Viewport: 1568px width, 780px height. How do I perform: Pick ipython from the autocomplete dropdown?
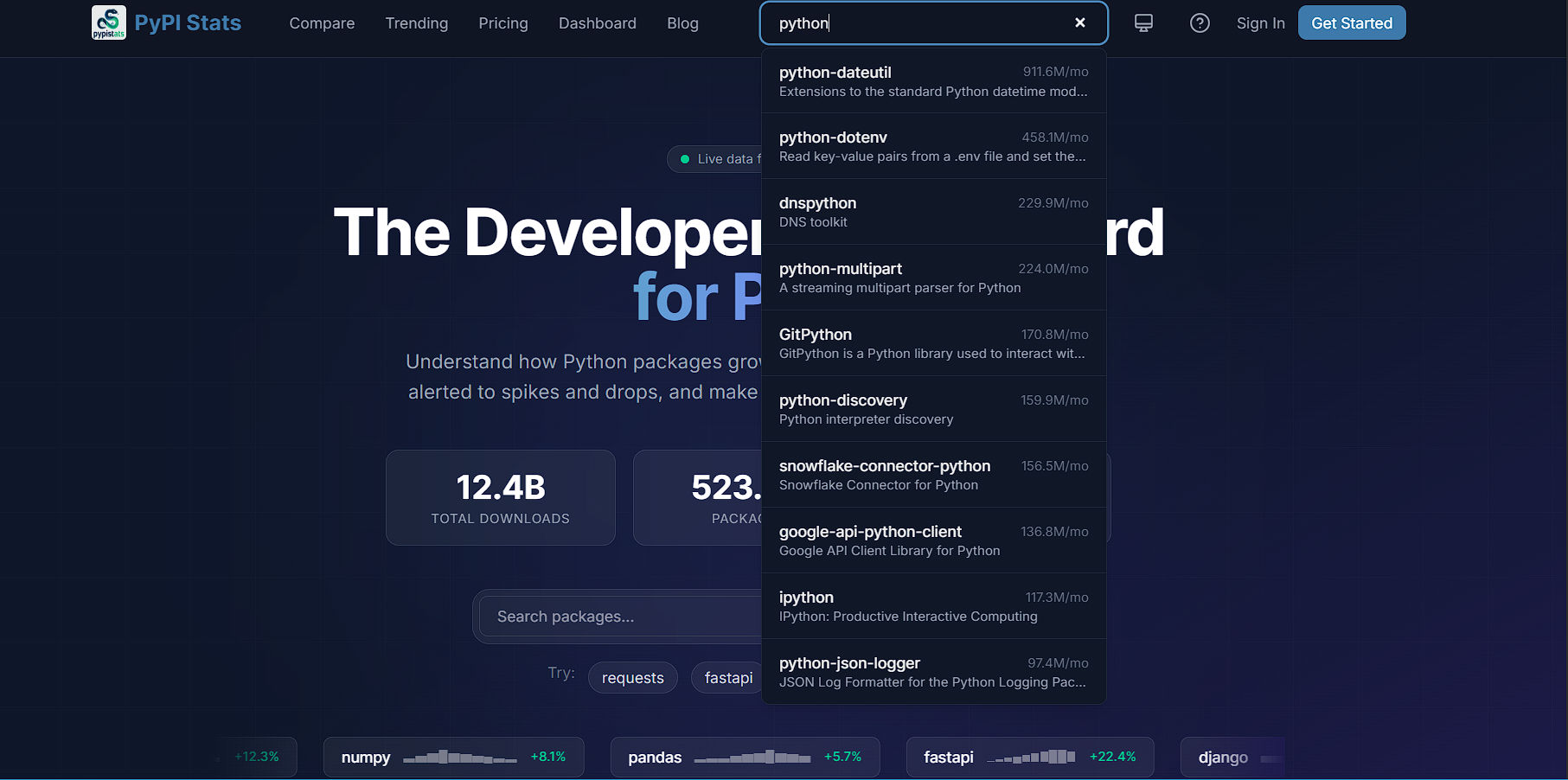pos(933,605)
